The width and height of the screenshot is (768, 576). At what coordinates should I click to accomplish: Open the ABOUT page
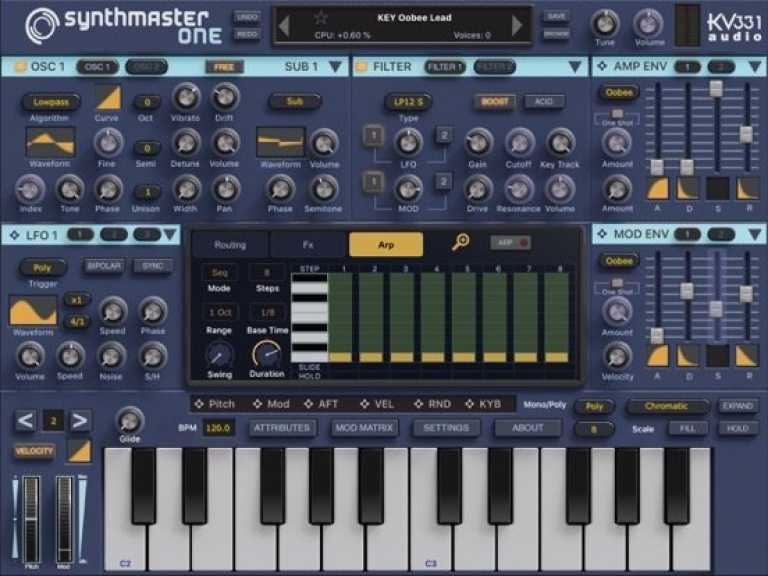(528, 428)
